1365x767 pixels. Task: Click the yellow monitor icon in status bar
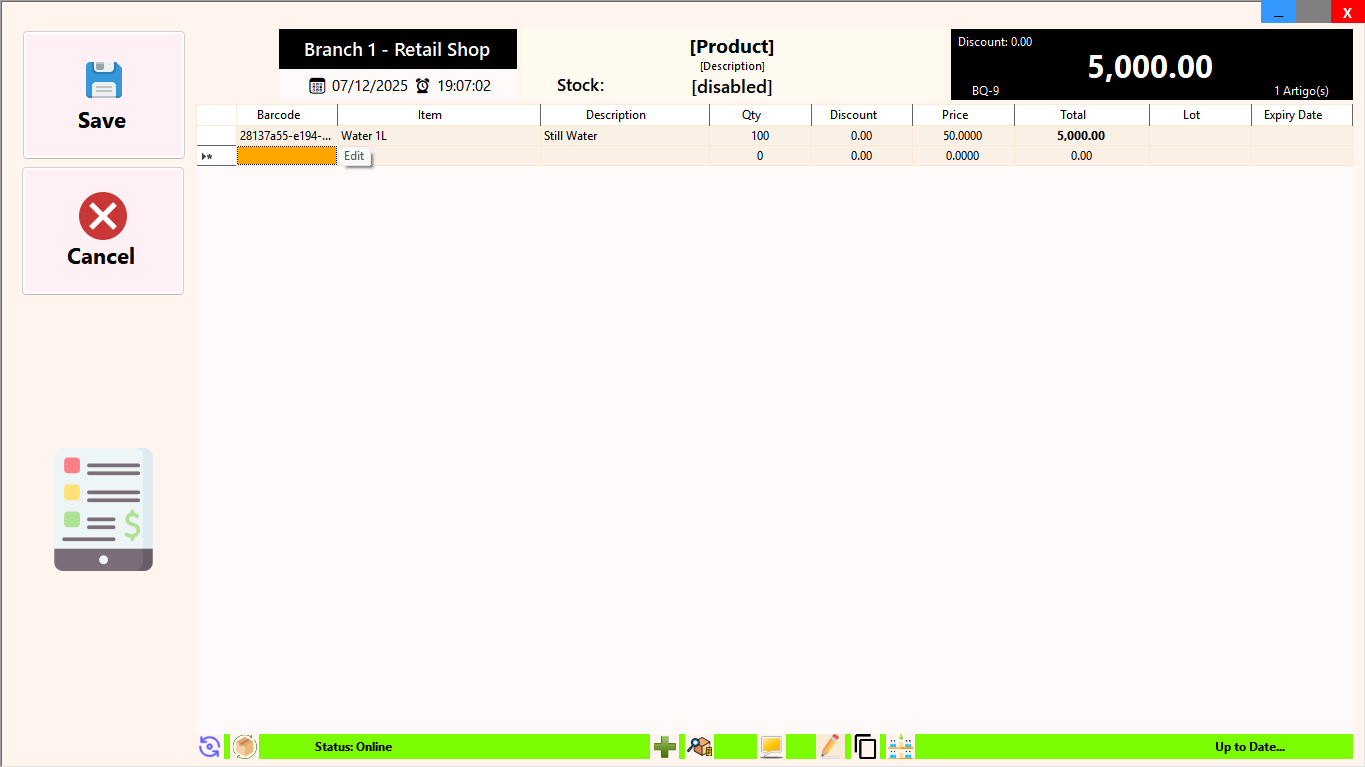coord(771,746)
